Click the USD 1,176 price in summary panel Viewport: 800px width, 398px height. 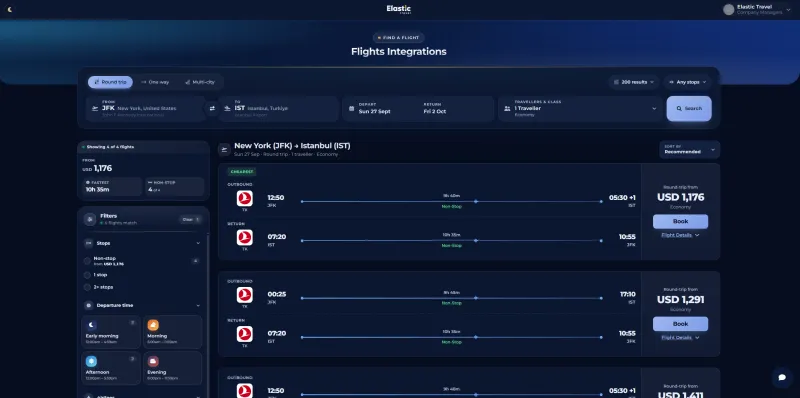pos(97,168)
